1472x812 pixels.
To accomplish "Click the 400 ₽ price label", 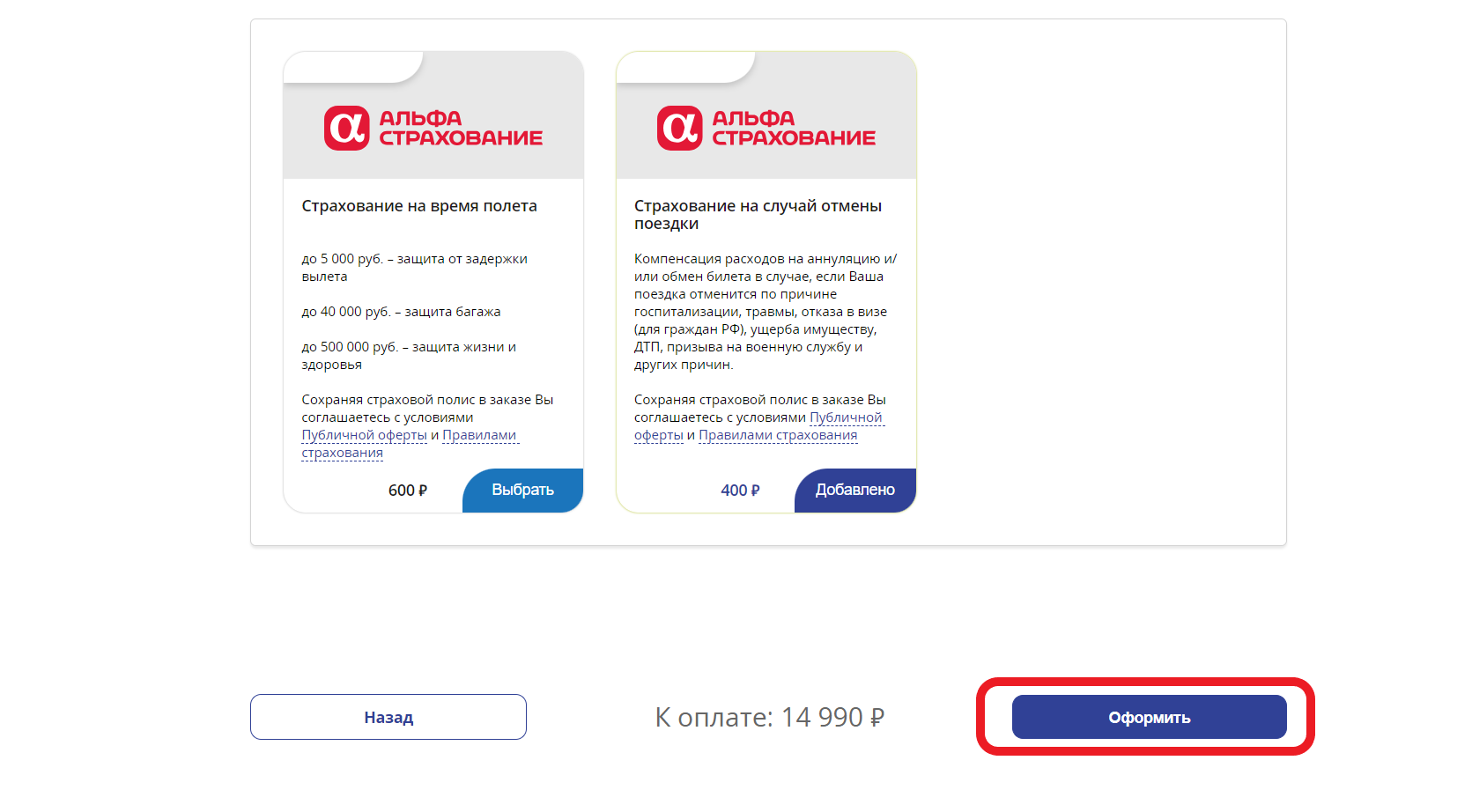I will pyautogui.click(x=740, y=491).
